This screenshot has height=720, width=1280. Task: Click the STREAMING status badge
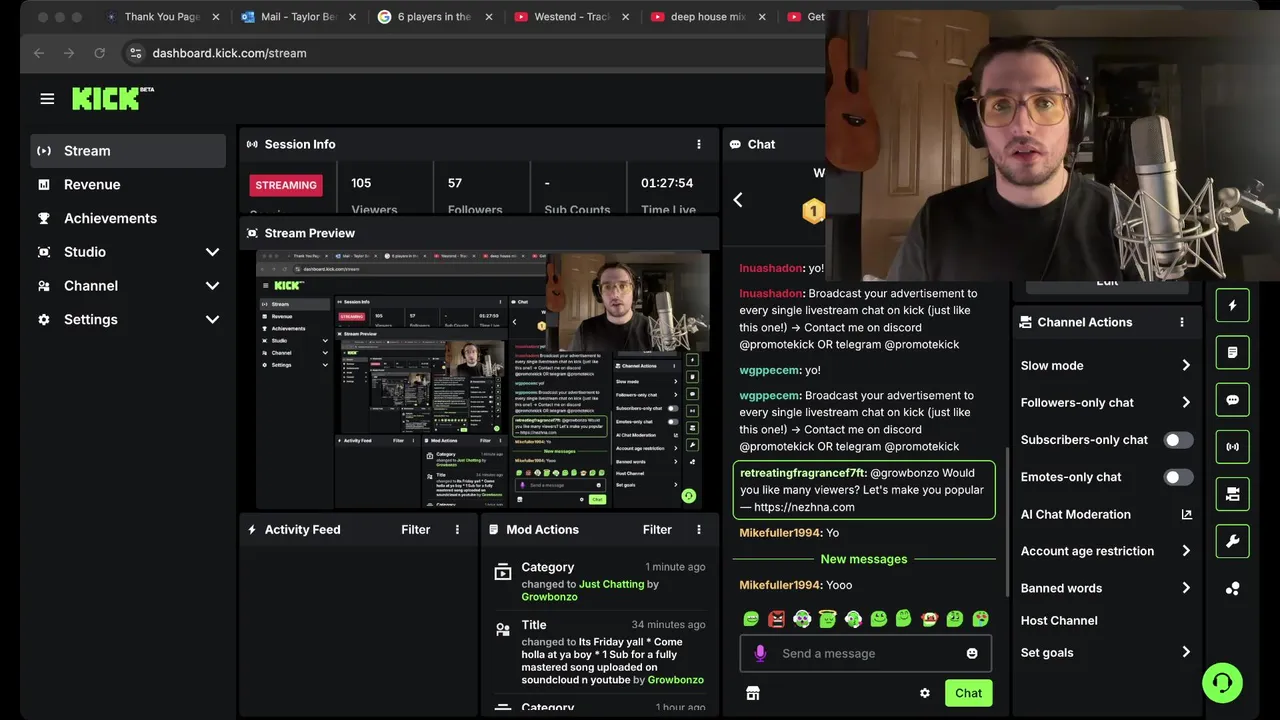click(286, 185)
